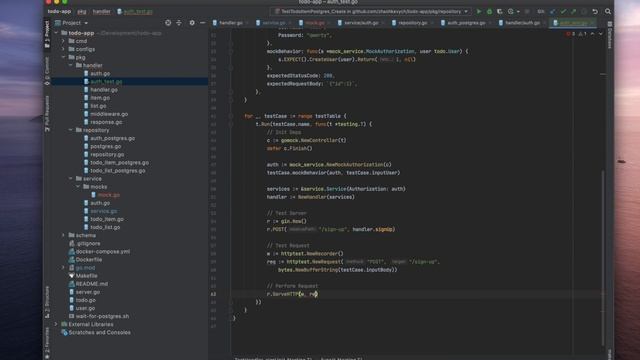Image resolution: width=640 pixels, height=360 pixels.
Task: Click the locate-in-project target icon
Action: (x=168, y=23)
